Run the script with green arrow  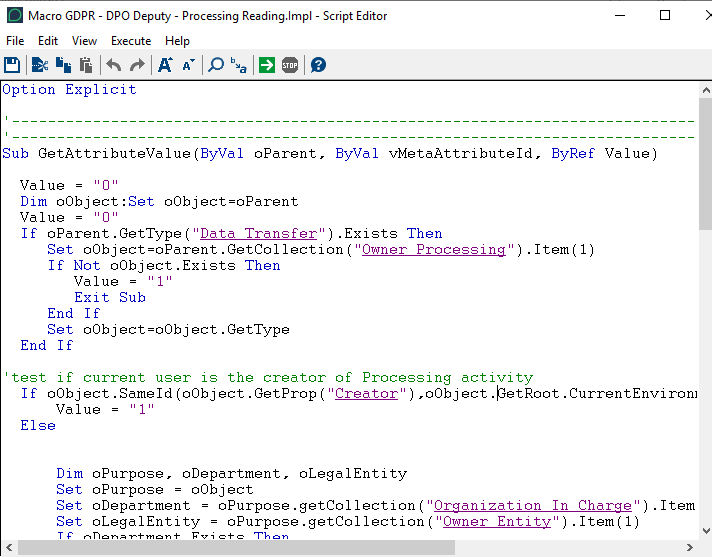coord(267,65)
